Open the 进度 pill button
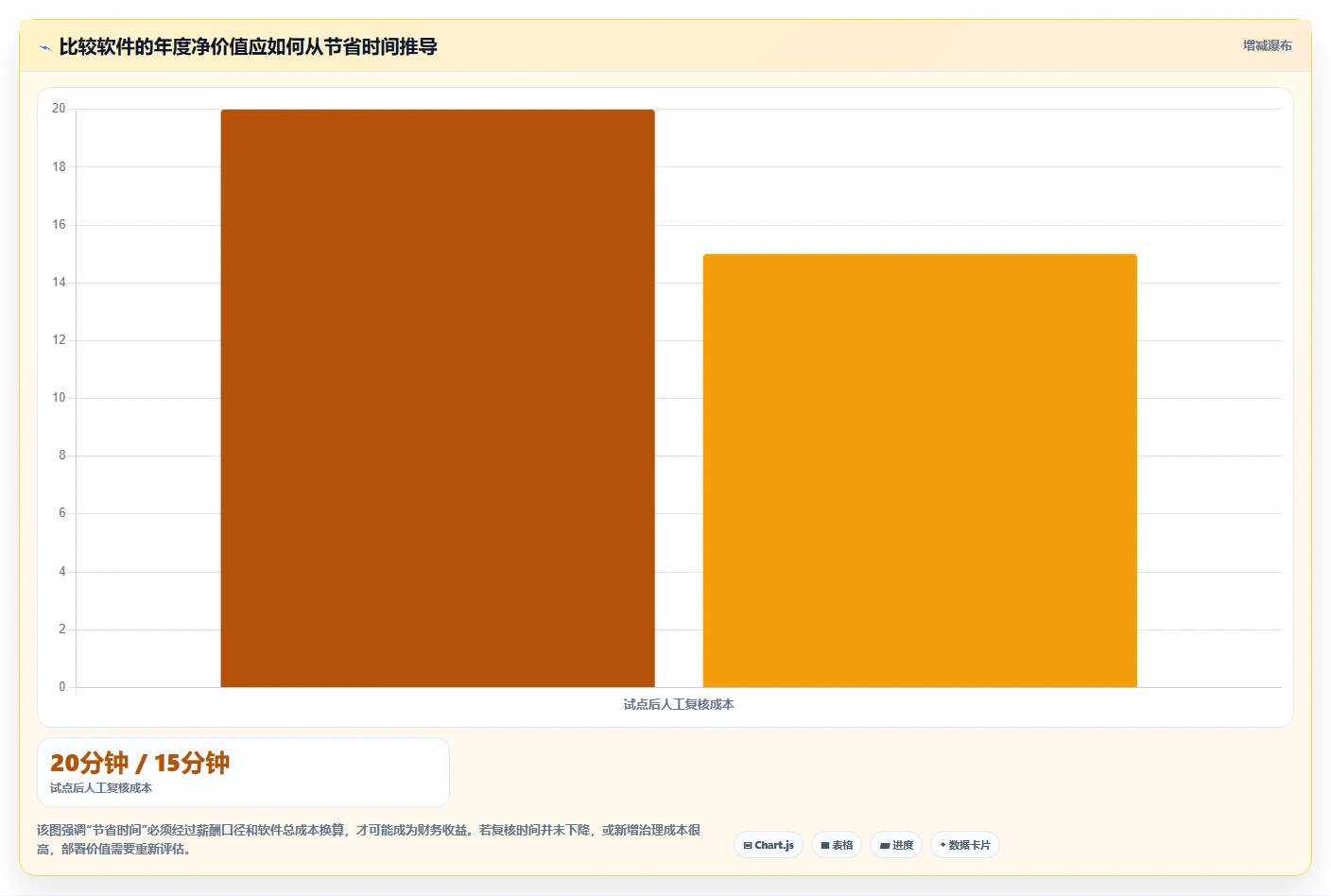 [x=896, y=845]
